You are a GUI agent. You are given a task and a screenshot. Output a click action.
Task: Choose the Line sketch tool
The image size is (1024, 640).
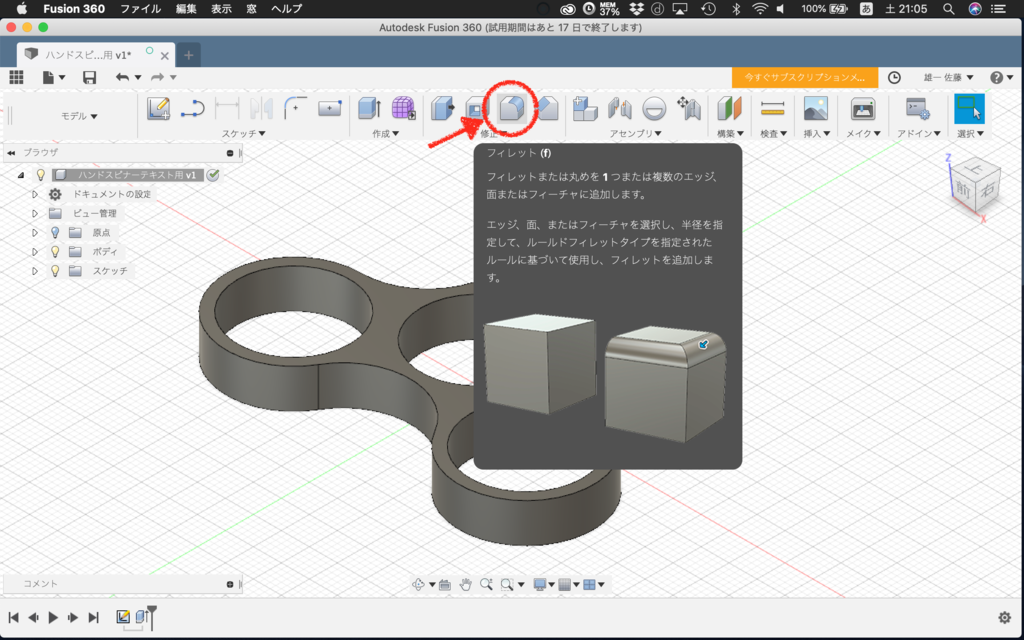click(x=193, y=108)
